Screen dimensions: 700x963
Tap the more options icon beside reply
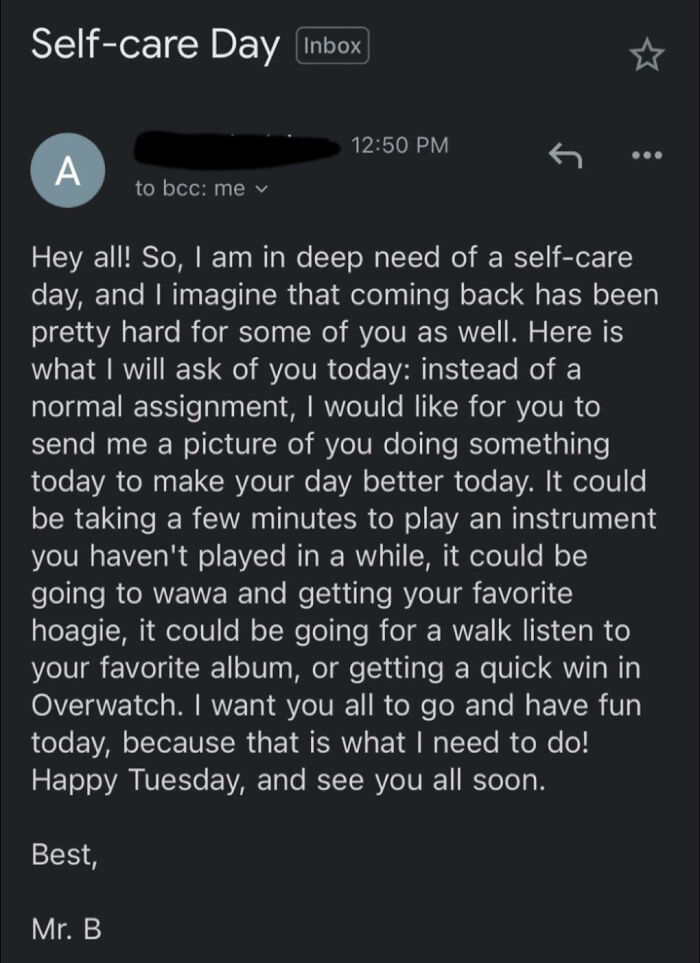click(x=647, y=153)
